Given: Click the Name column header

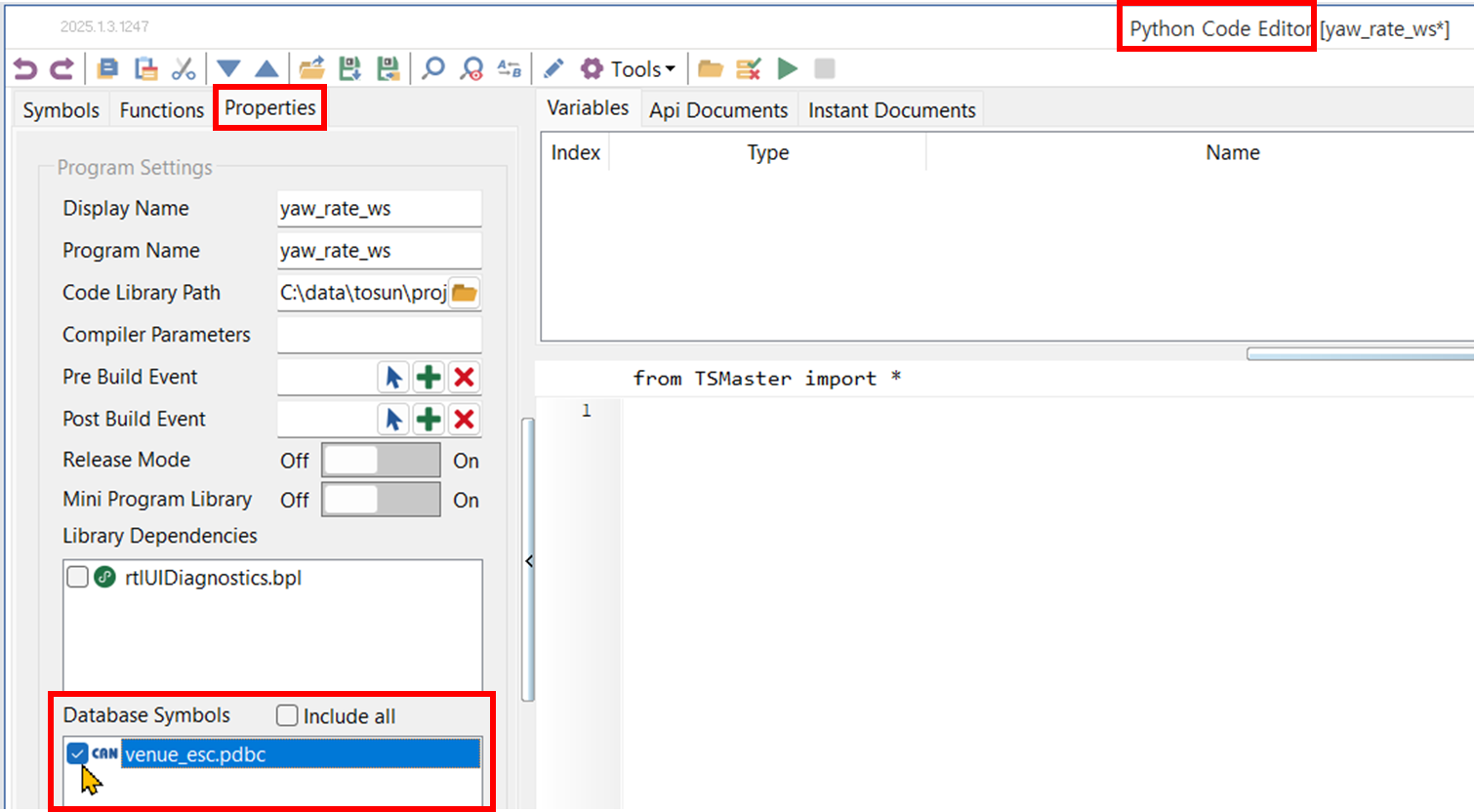Looking at the screenshot, I should 1232,152.
